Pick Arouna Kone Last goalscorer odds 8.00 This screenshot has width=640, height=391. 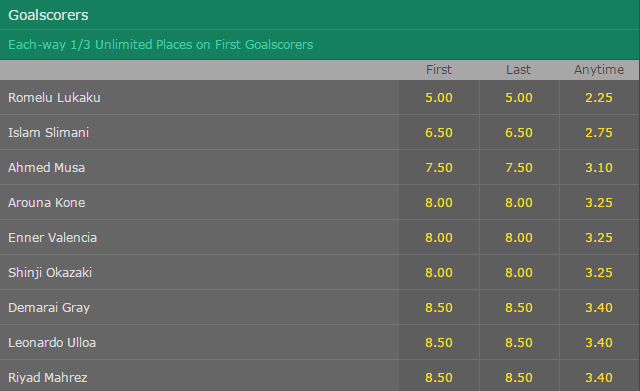(519, 202)
